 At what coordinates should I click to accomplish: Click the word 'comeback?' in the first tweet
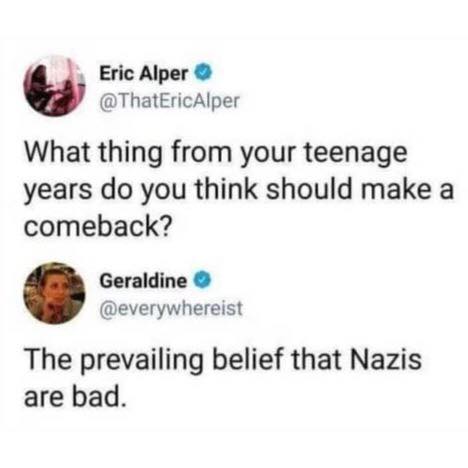tap(98, 226)
